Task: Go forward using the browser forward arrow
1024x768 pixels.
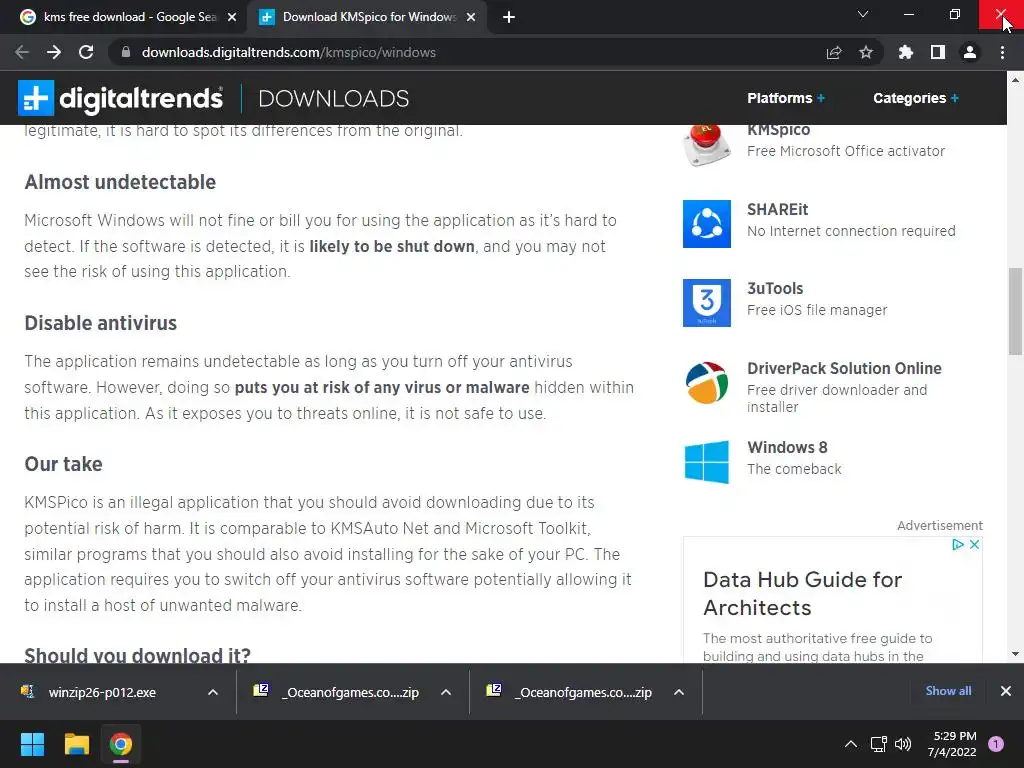Action: [54, 52]
